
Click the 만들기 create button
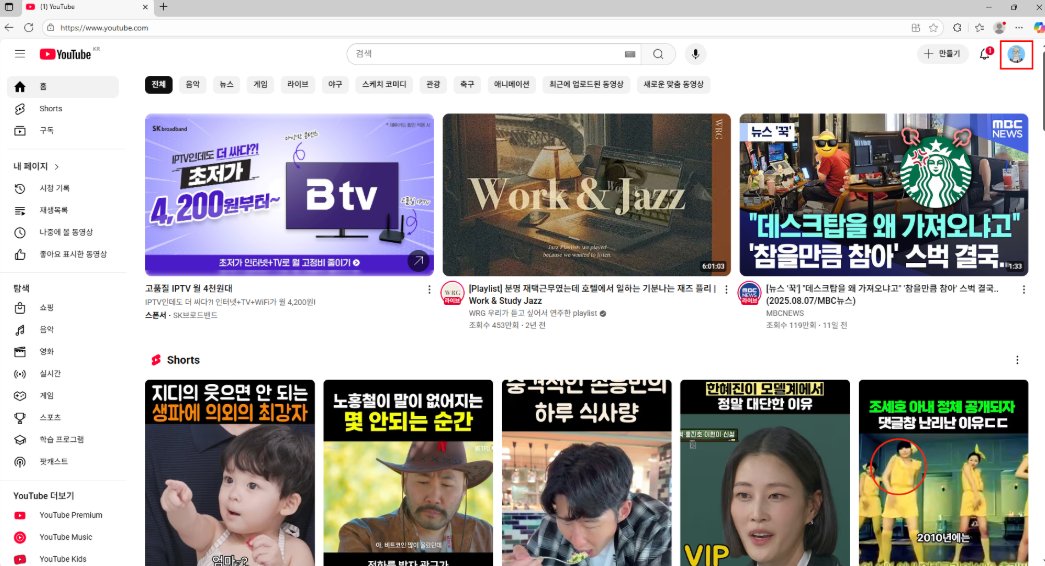point(942,54)
